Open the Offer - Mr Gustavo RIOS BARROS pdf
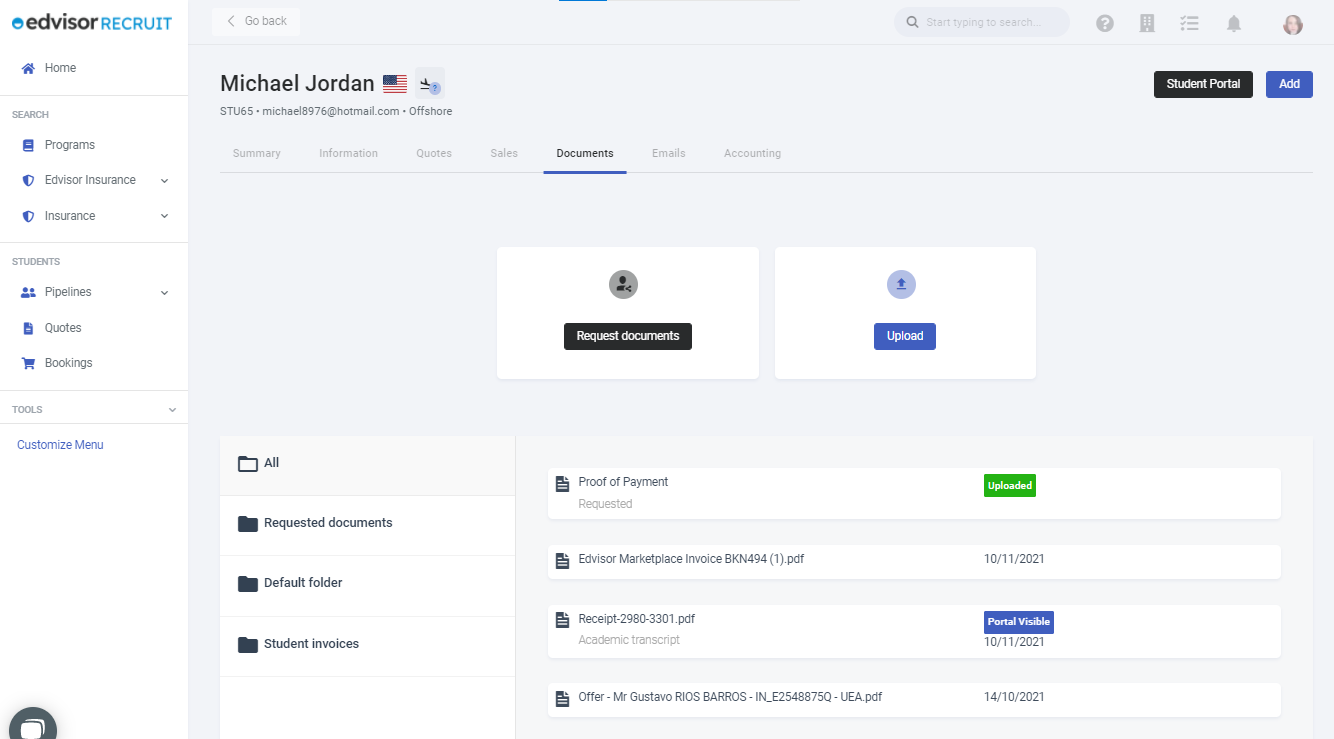Viewport: 1334px width, 739px height. pyautogui.click(x=914, y=699)
